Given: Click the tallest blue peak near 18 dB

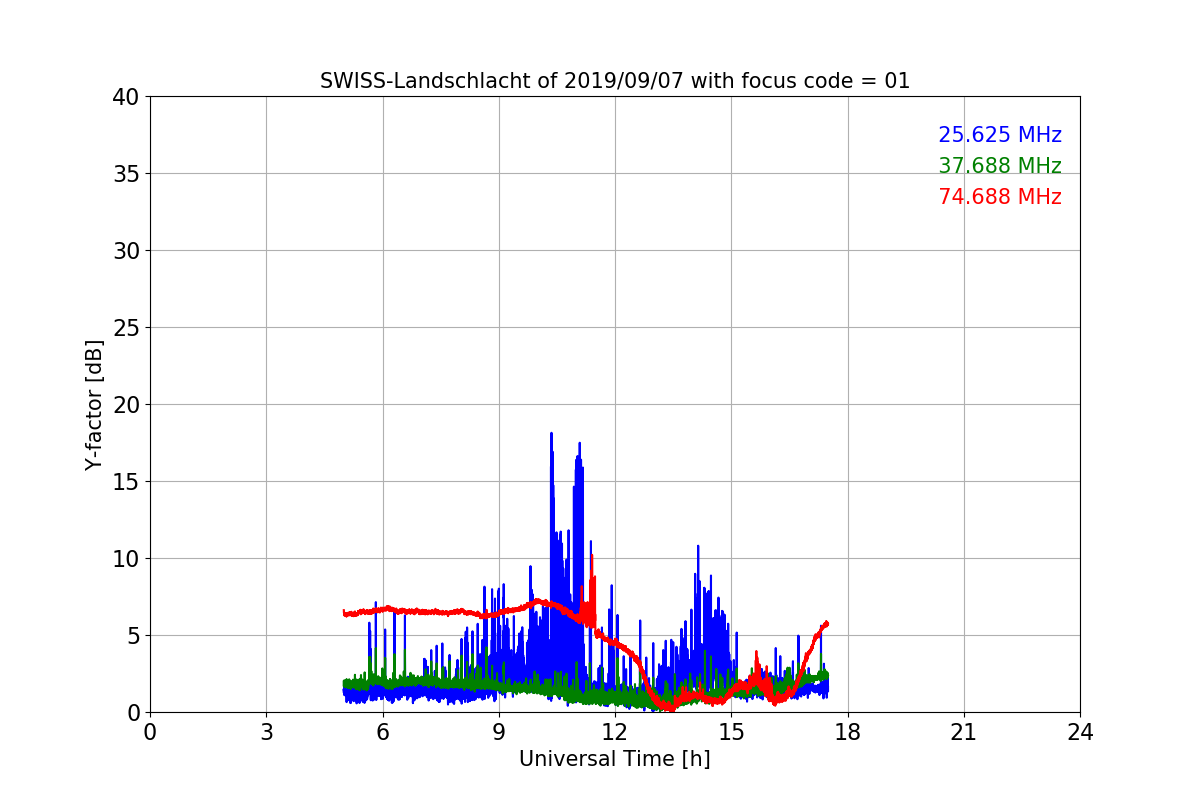Looking at the screenshot, I should coord(551,435).
